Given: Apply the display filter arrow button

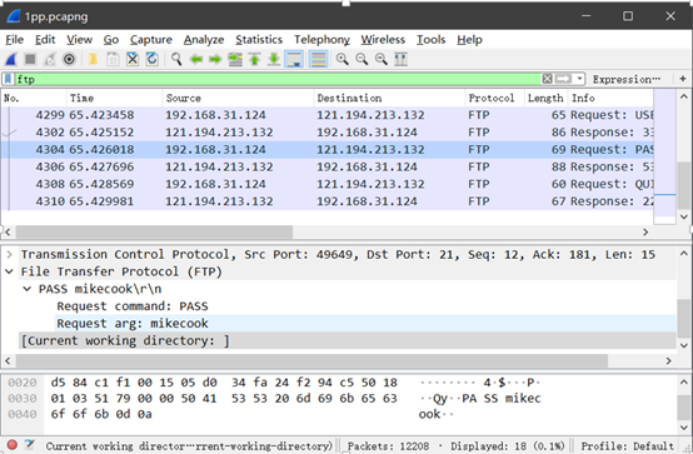Looking at the screenshot, I should [563, 79].
